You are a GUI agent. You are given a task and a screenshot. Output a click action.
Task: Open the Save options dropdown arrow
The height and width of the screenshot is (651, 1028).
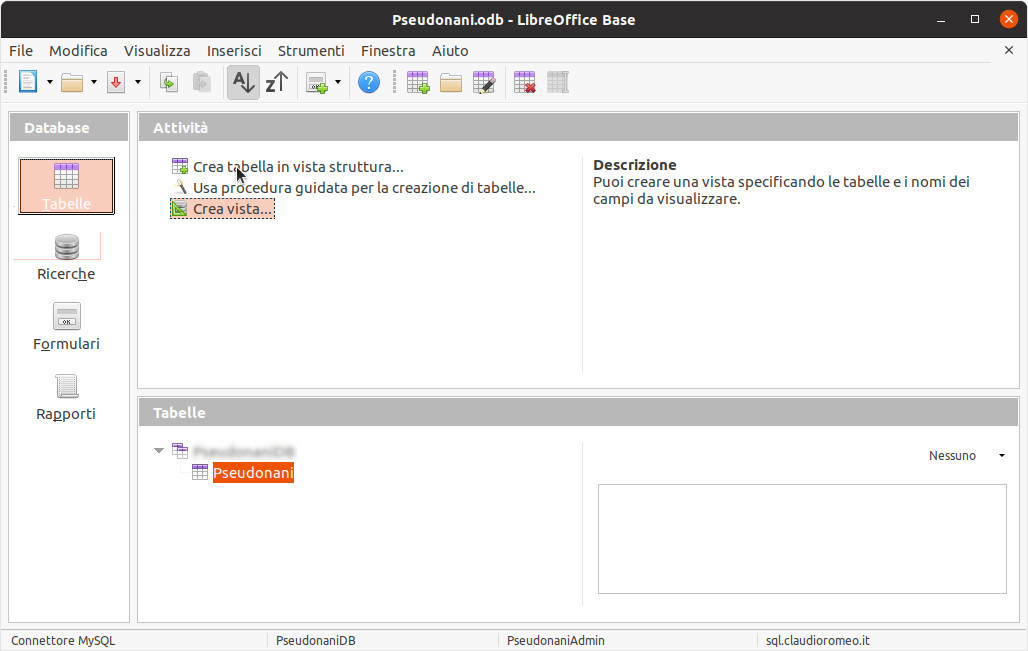[138, 82]
